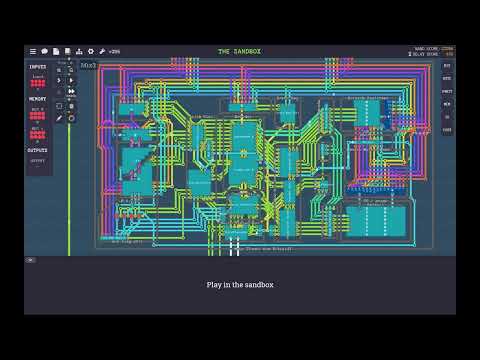Open the wire color ring picker

tap(71, 118)
